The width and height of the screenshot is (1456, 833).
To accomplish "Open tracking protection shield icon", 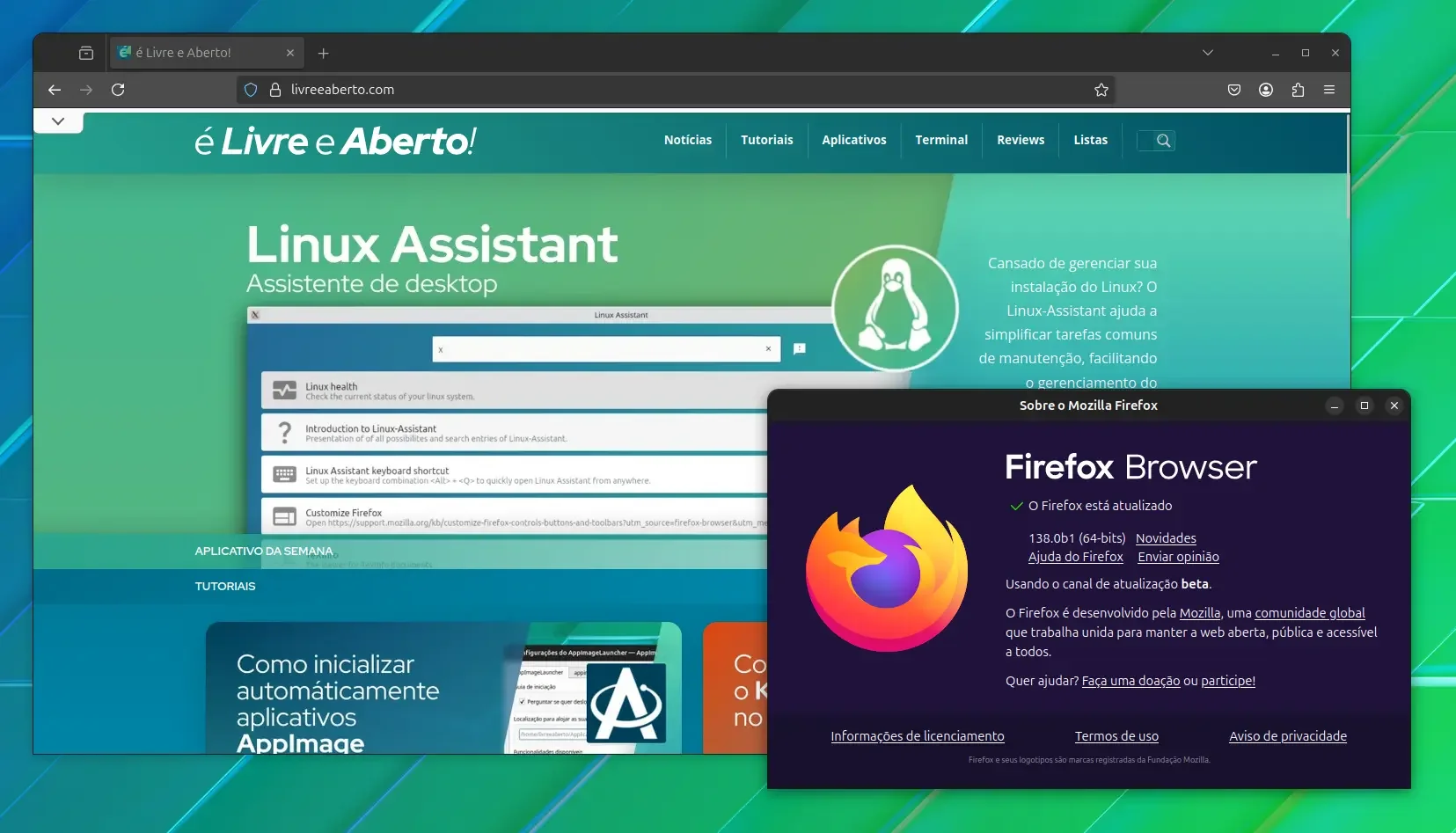I will 251,90.
